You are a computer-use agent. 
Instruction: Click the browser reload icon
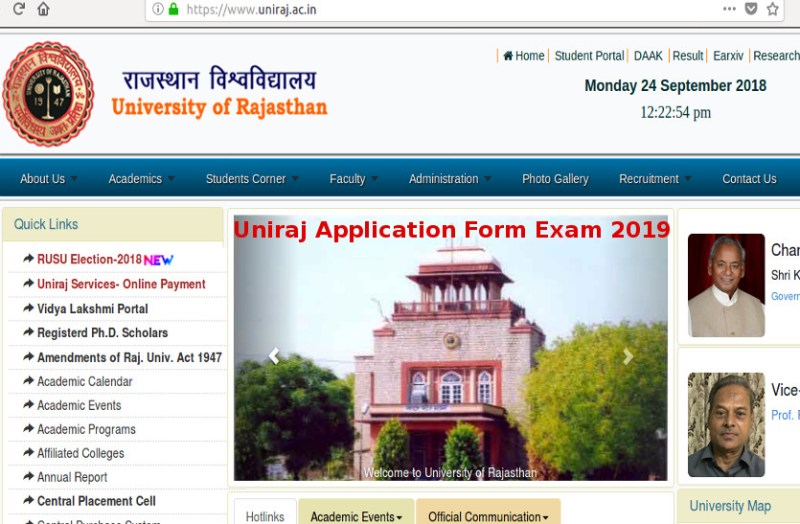click(18, 9)
